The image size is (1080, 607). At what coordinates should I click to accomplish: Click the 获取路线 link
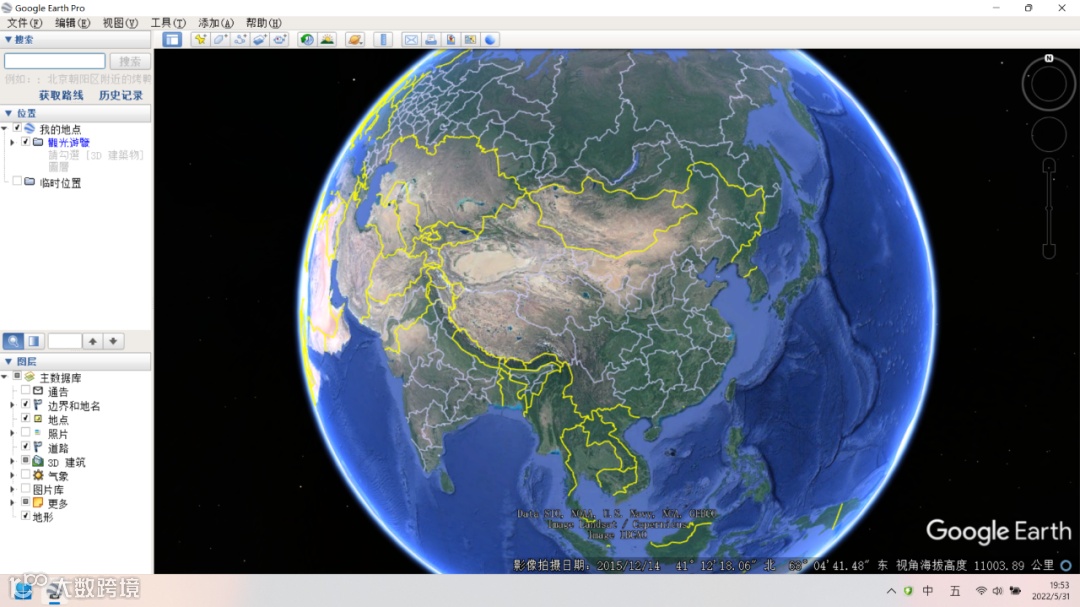pos(61,95)
